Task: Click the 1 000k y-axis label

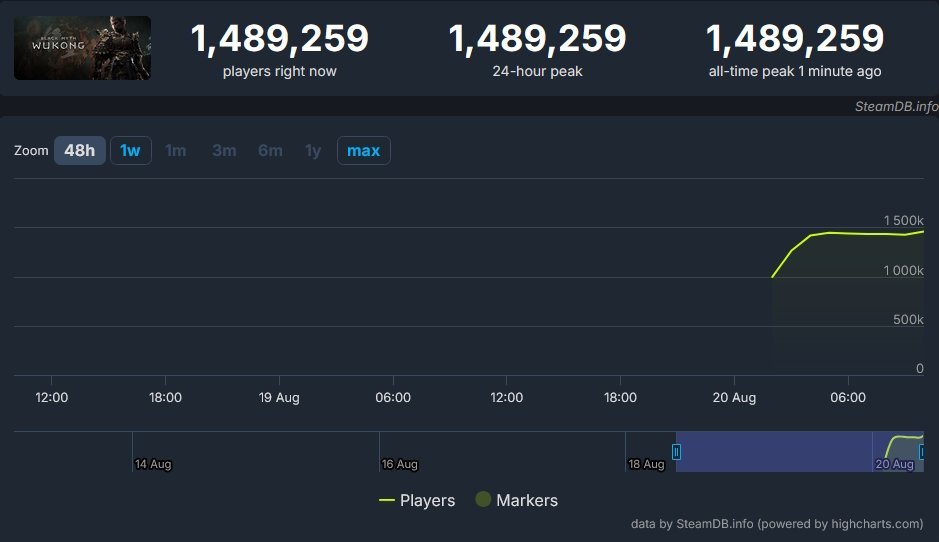Action: coord(904,271)
